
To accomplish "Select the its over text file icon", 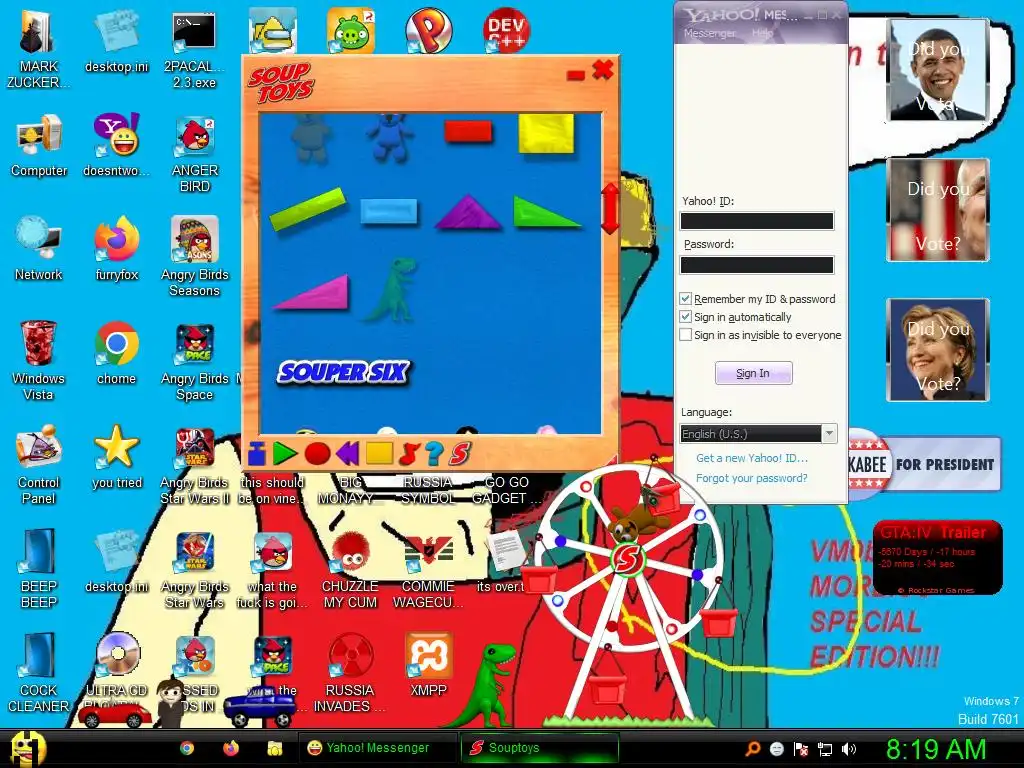I will click(504, 560).
